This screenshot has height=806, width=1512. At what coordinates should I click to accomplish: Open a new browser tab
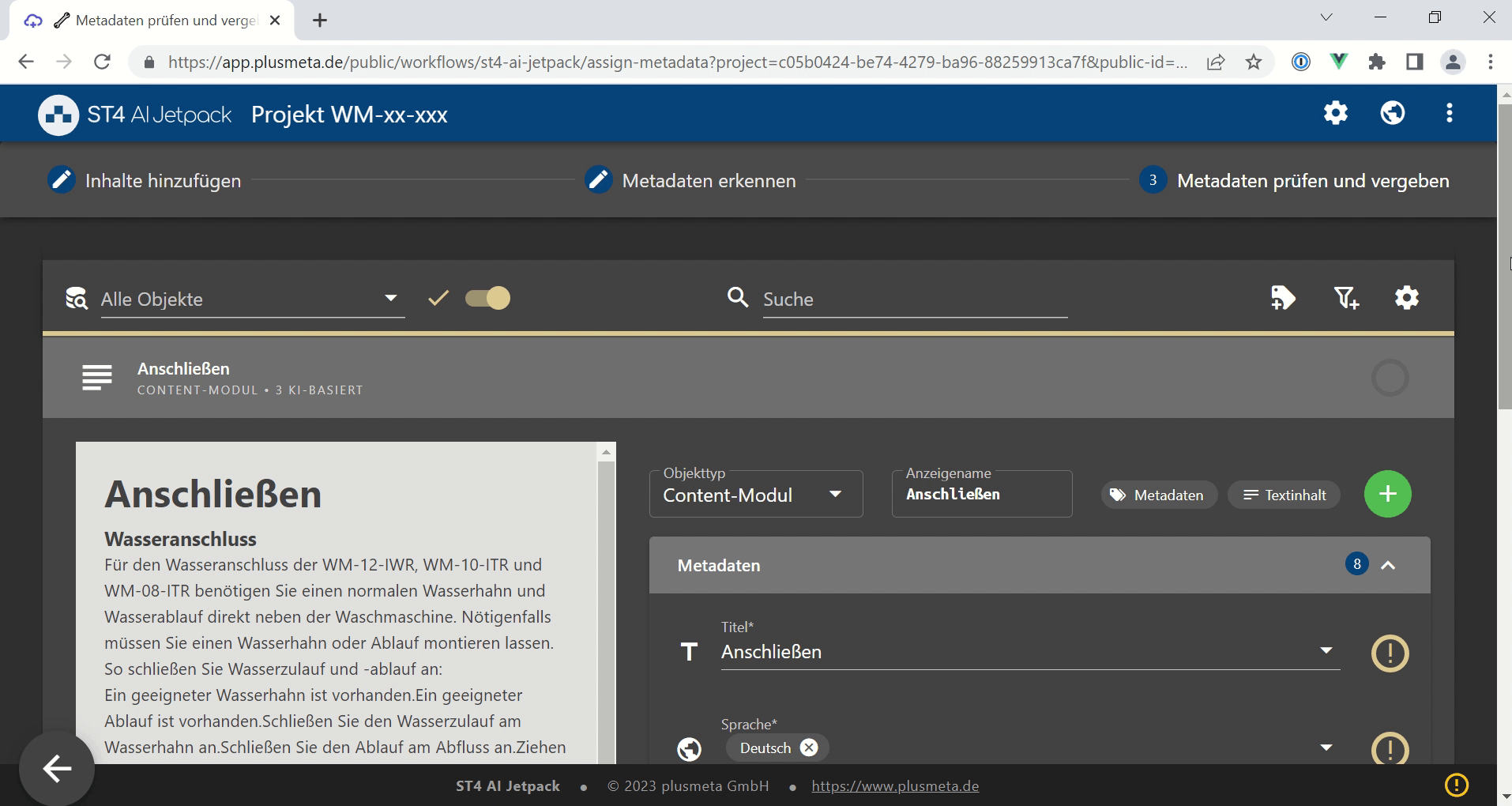pos(320,21)
